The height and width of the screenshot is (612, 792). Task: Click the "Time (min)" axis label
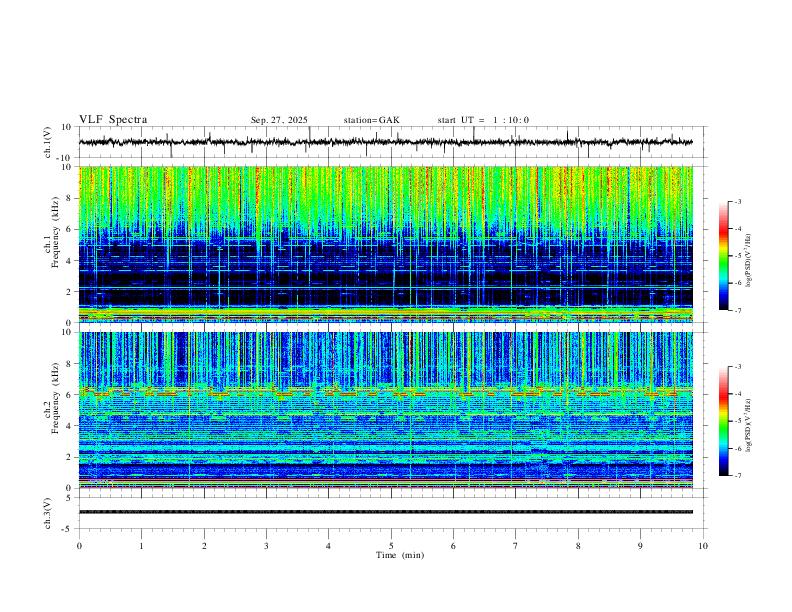coord(400,555)
